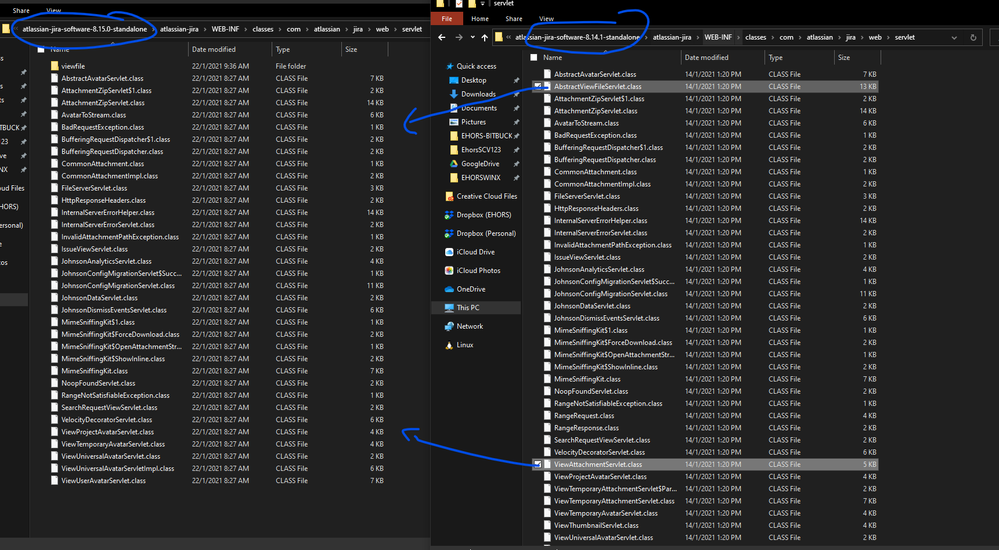Refresh the right servlet folder view
This screenshot has height=550, width=999.
click(973, 38)
